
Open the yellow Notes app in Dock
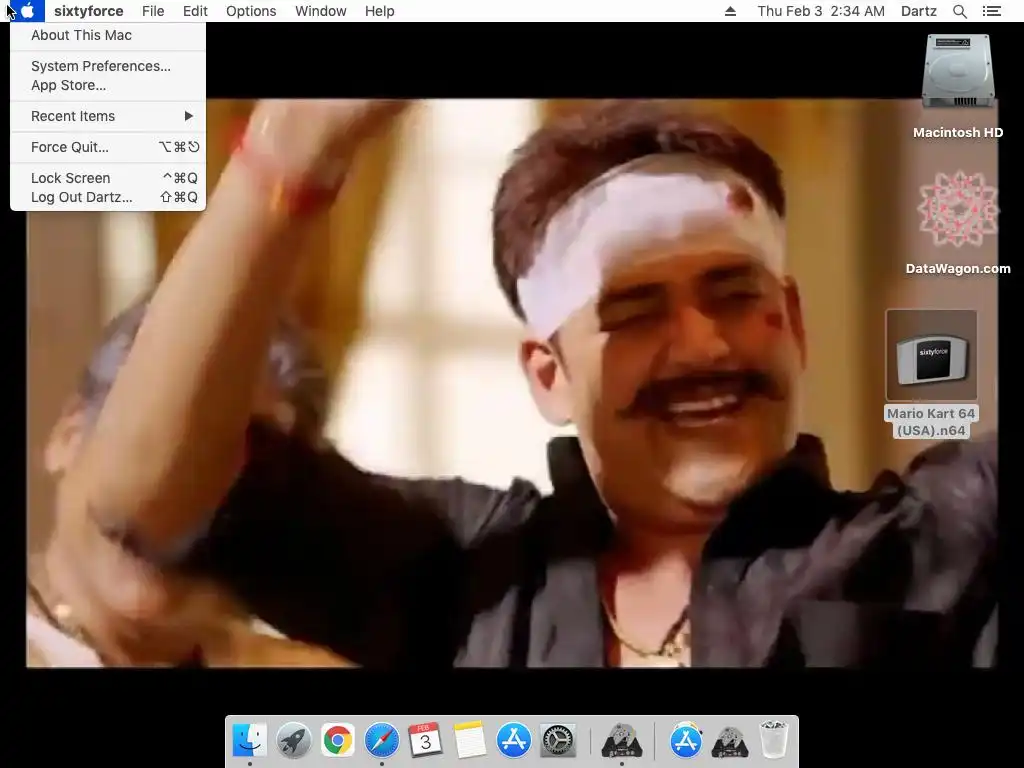coord(470,741)
